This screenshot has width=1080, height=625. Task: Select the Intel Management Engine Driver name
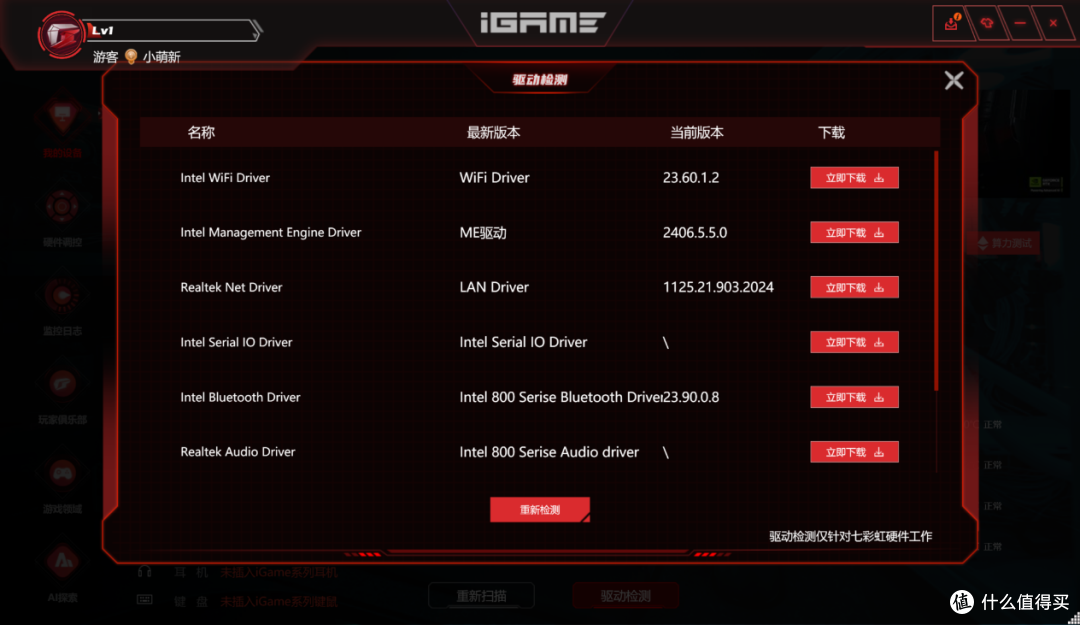271,232
